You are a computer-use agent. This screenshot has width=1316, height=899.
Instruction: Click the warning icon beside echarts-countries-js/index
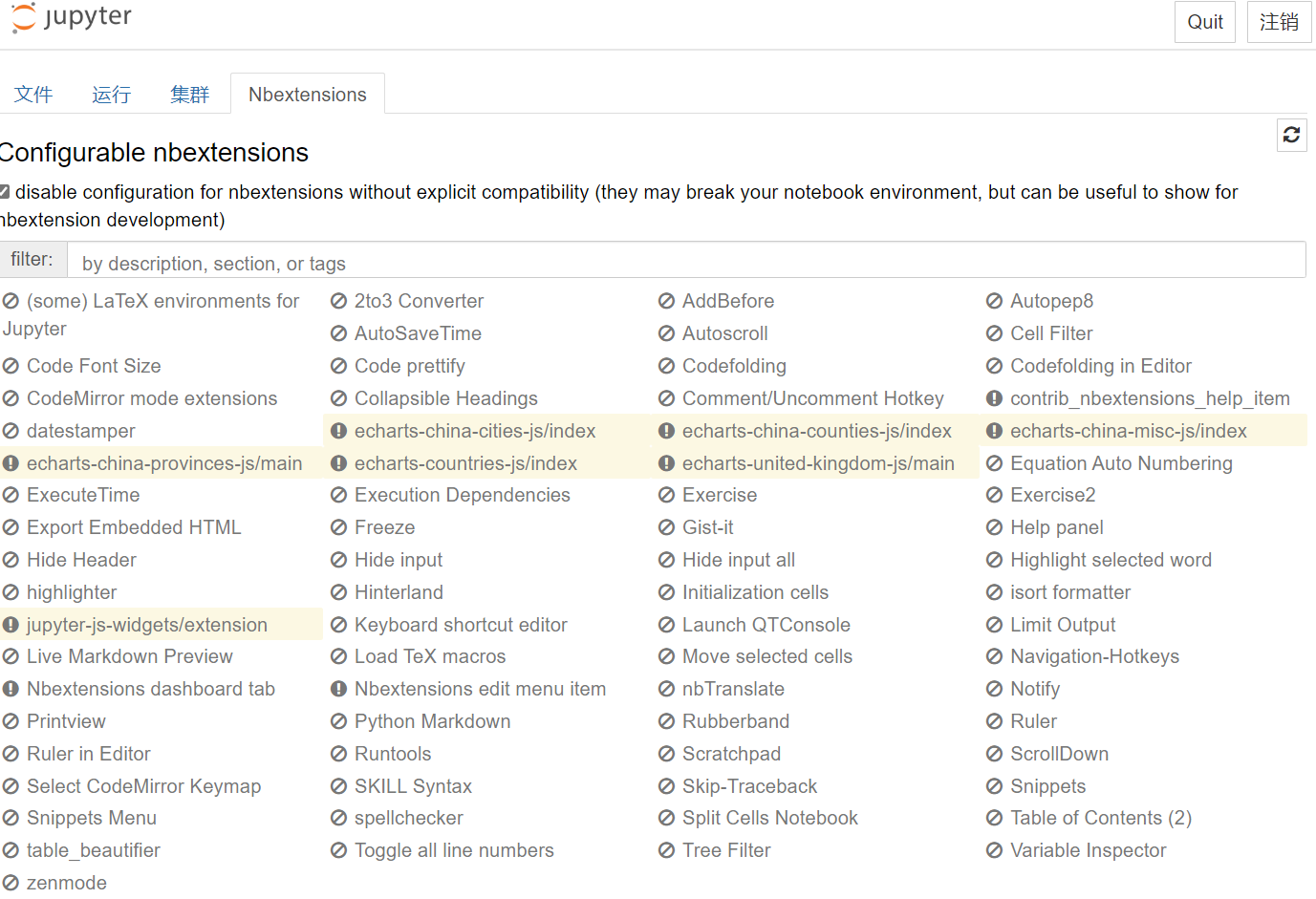click(338, 463)
